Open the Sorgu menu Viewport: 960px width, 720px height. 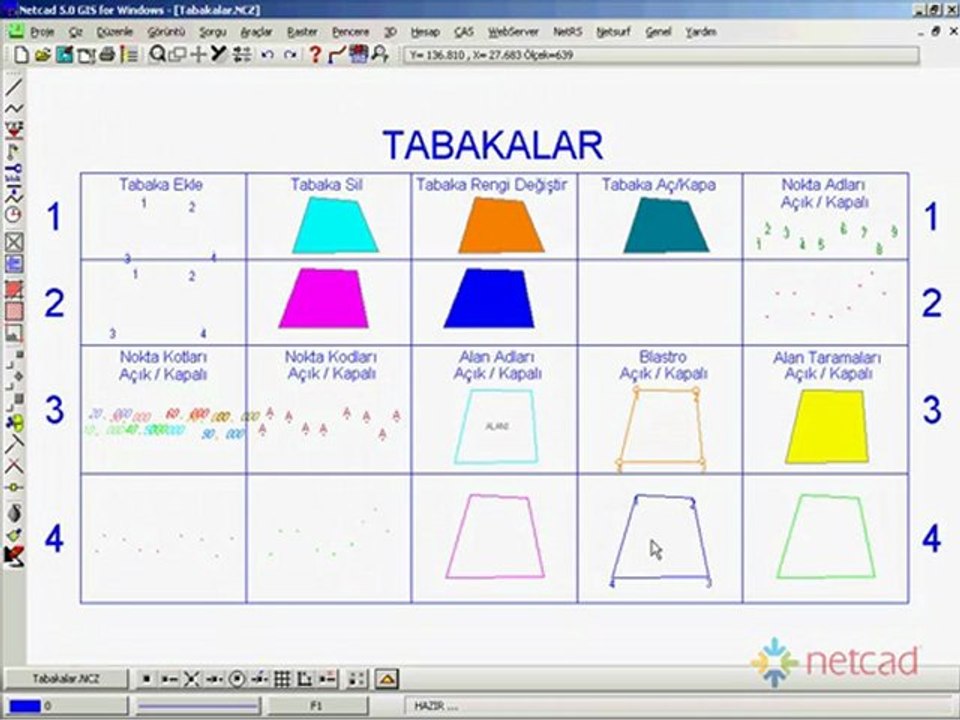[213, 32]
